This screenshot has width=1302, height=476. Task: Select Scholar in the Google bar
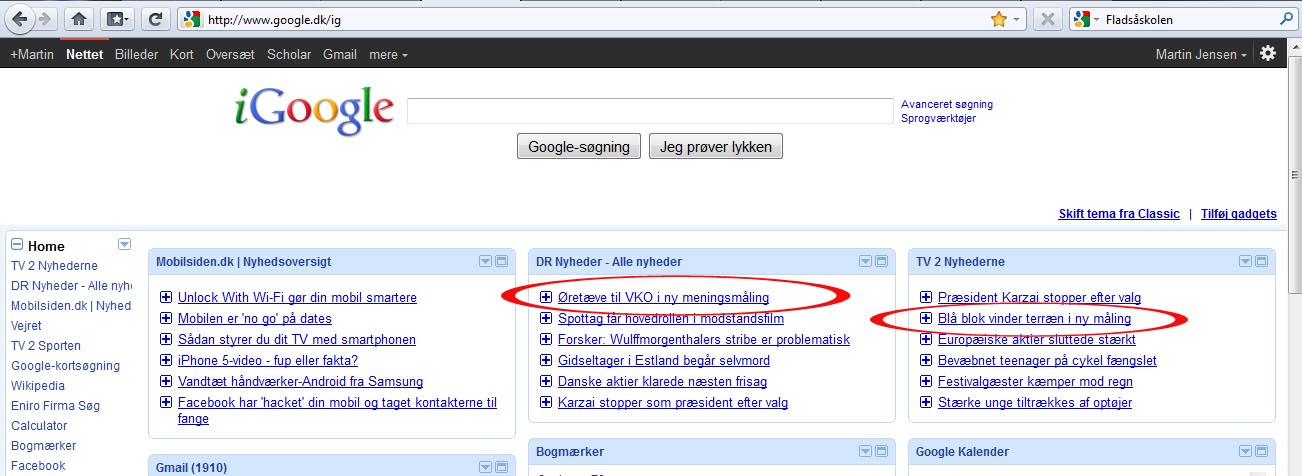click(x=289, y=55)
